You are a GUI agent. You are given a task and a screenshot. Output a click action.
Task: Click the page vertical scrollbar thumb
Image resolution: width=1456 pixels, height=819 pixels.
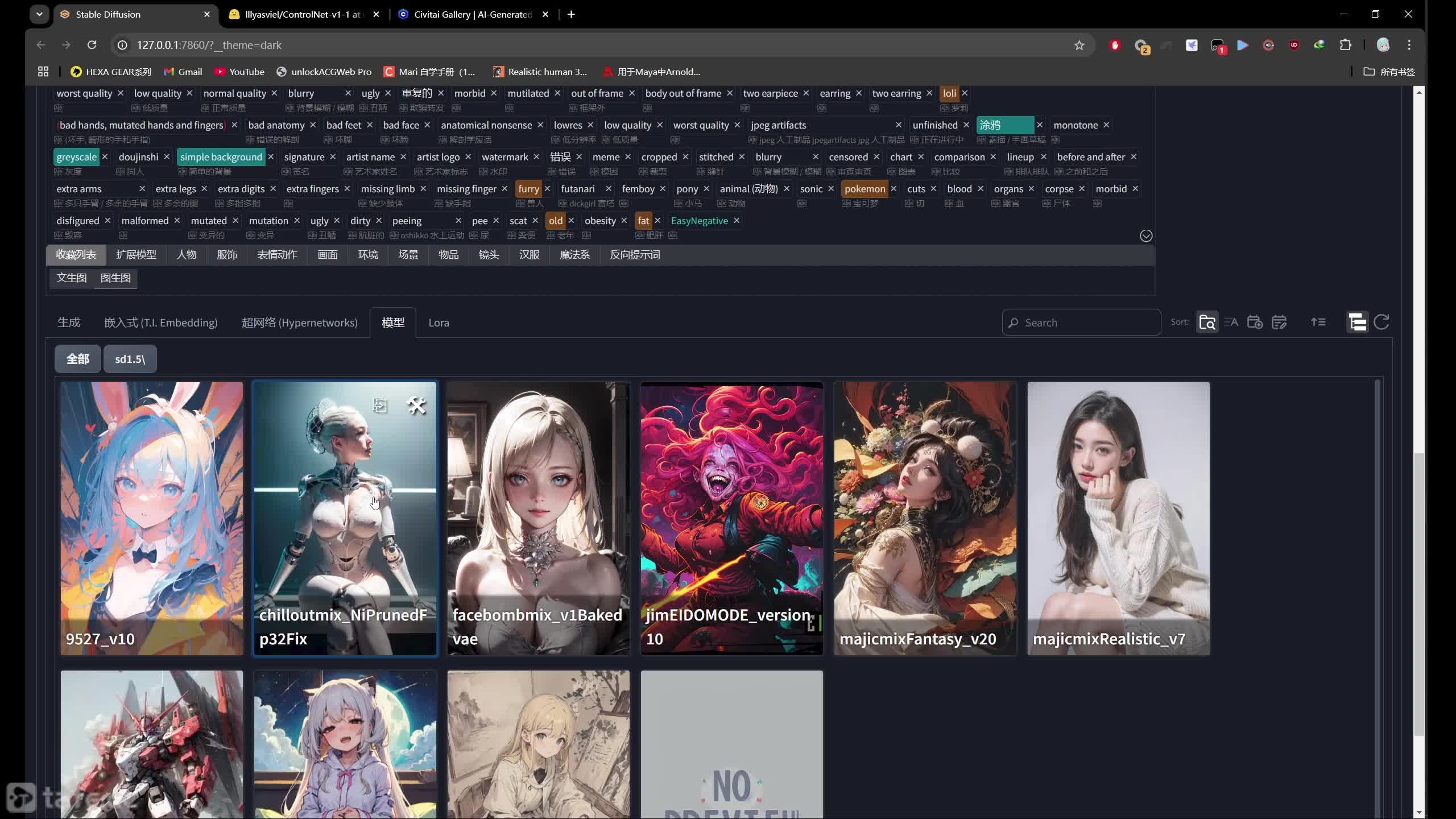point(1419,594)
